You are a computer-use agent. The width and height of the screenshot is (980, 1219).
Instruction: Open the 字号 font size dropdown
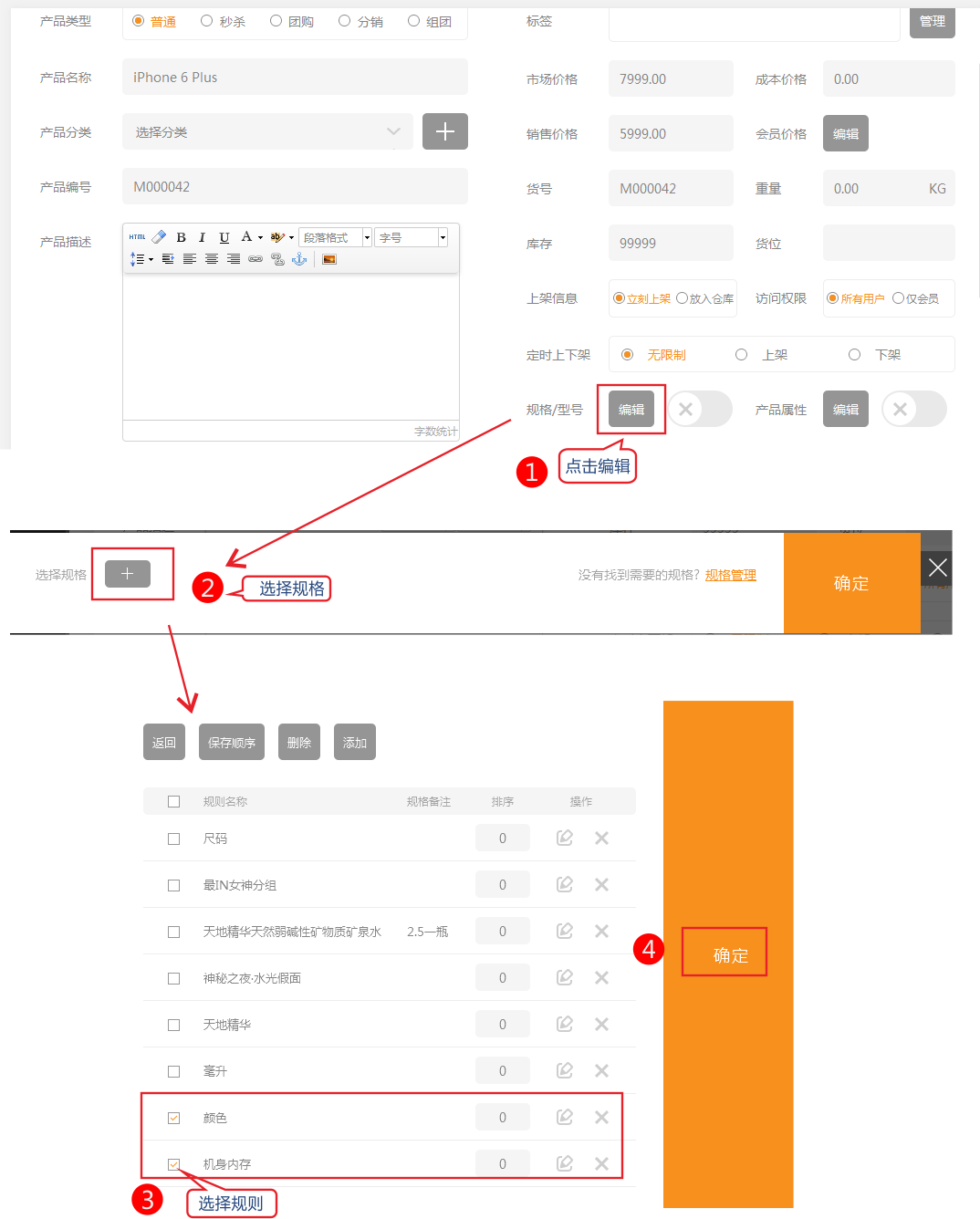click(x=411, y=237)
